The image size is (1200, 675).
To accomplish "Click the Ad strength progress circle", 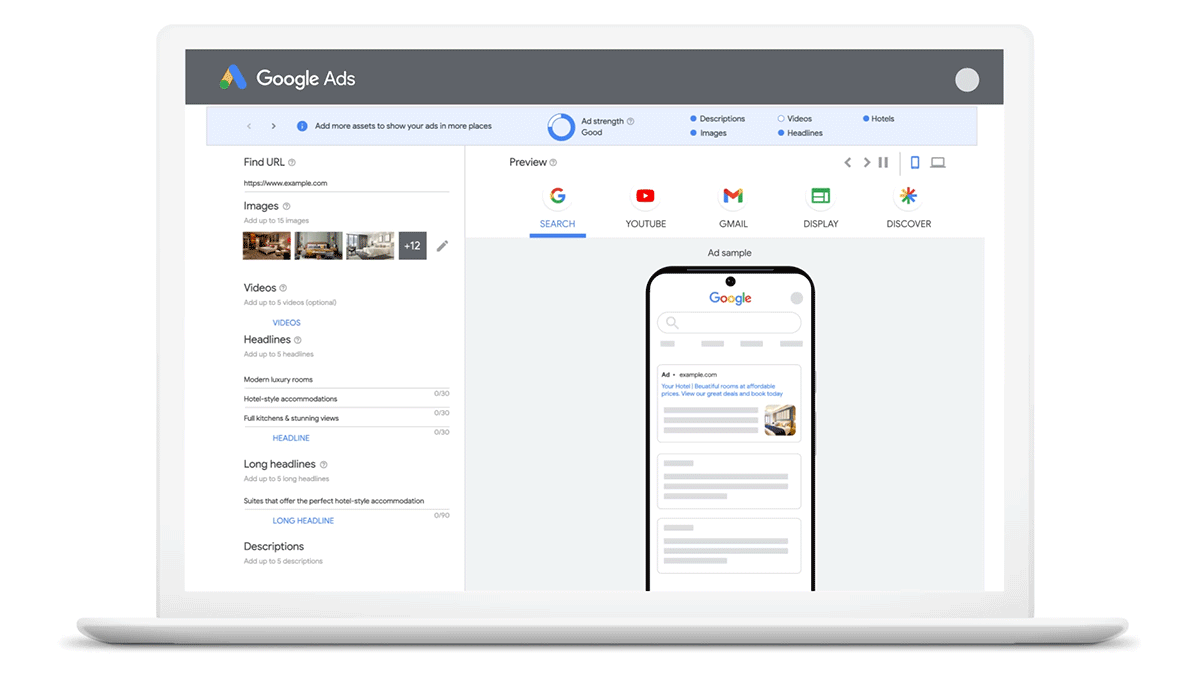I will coord(560,125).
